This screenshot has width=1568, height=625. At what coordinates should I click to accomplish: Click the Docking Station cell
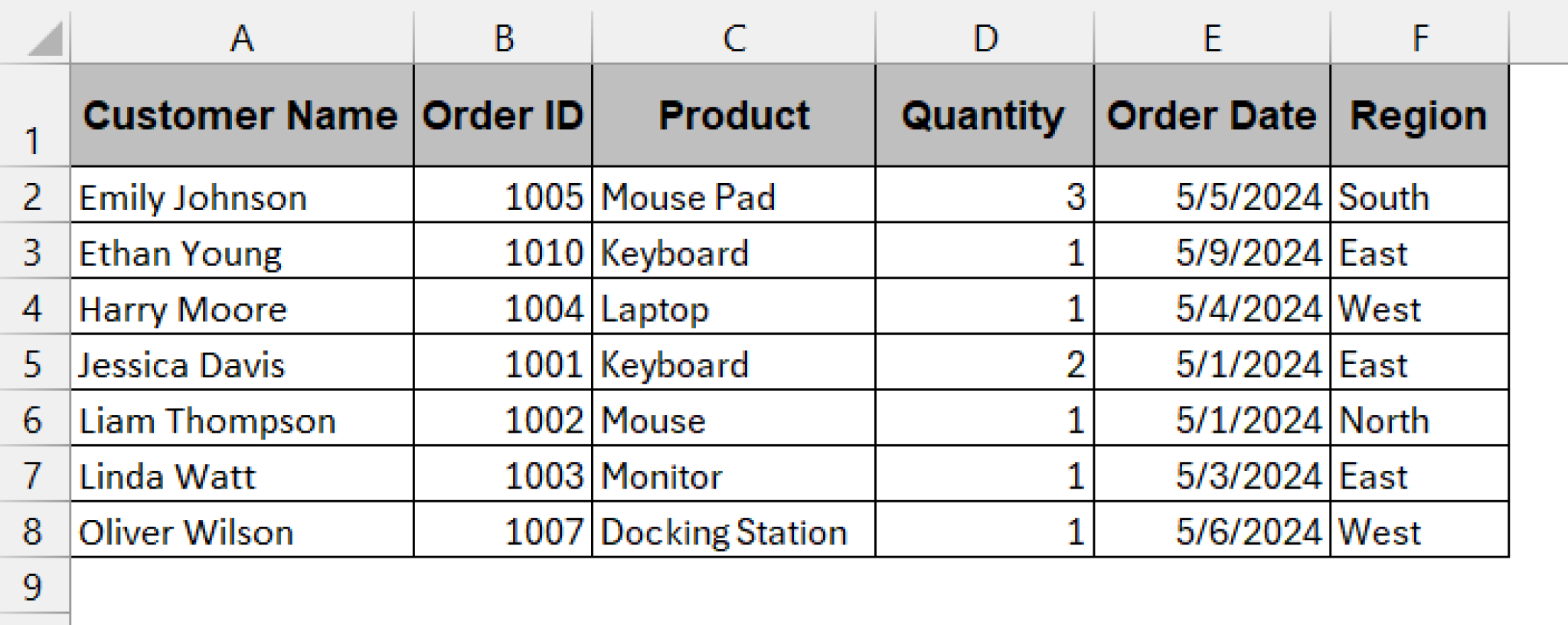point(733,530)
